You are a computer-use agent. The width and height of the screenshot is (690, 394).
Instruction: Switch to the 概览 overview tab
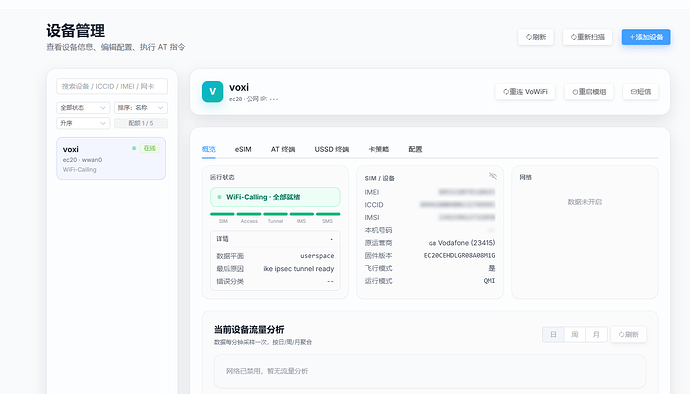(x=209, y=149)
